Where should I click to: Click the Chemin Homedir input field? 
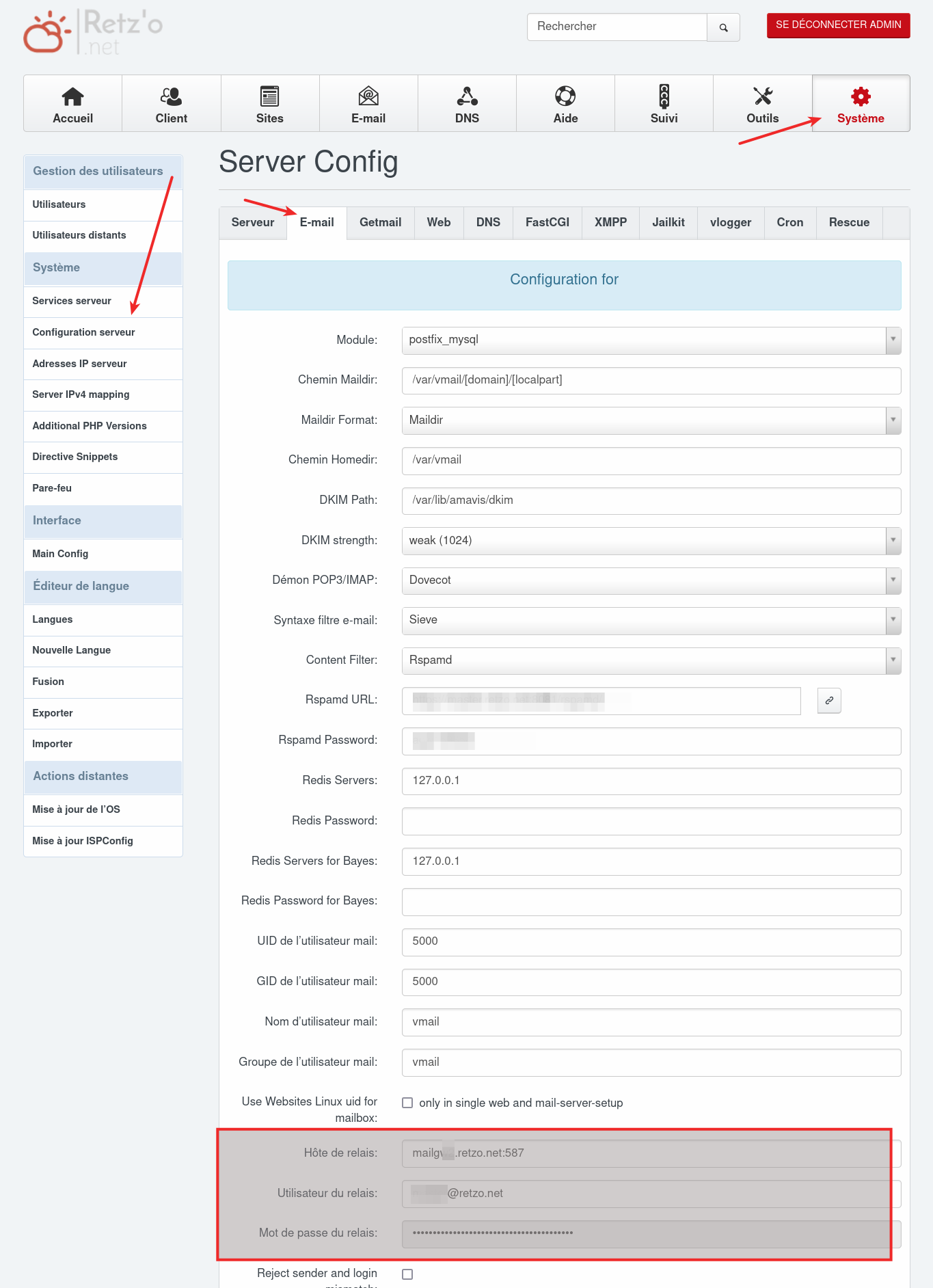tap(651, 461)
